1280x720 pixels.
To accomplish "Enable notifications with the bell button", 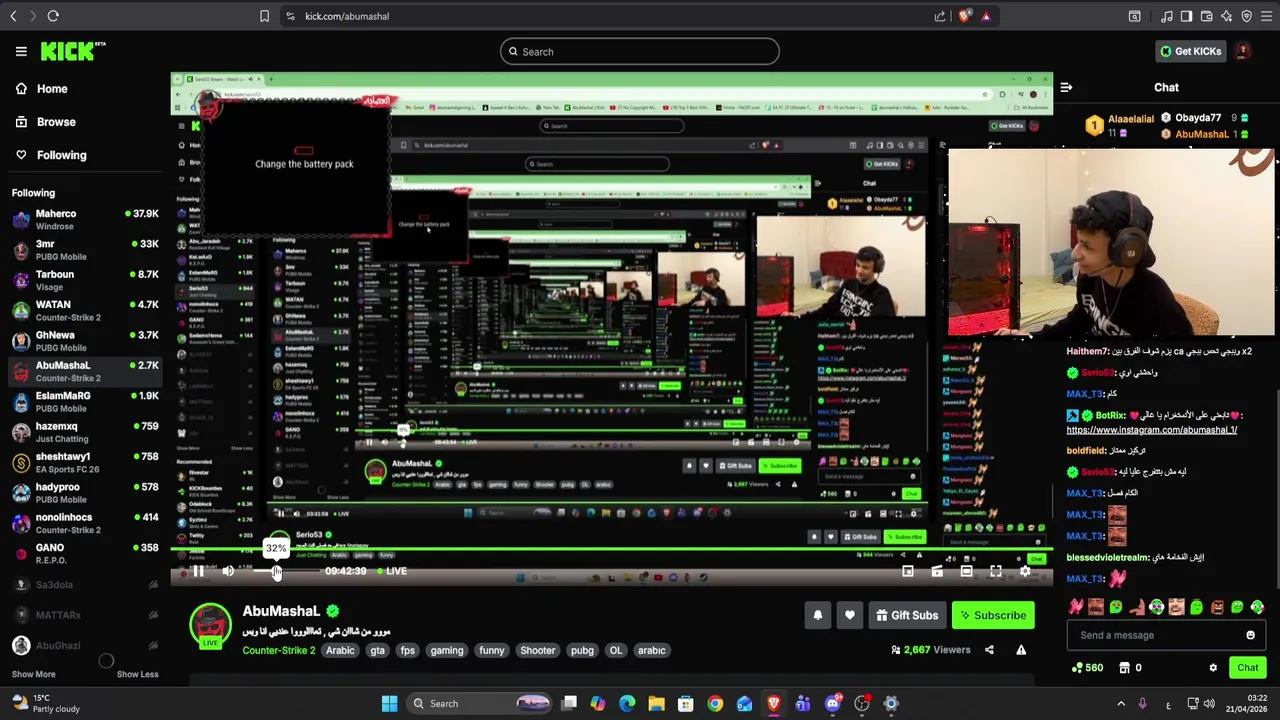I will click(x=818, y=615).
